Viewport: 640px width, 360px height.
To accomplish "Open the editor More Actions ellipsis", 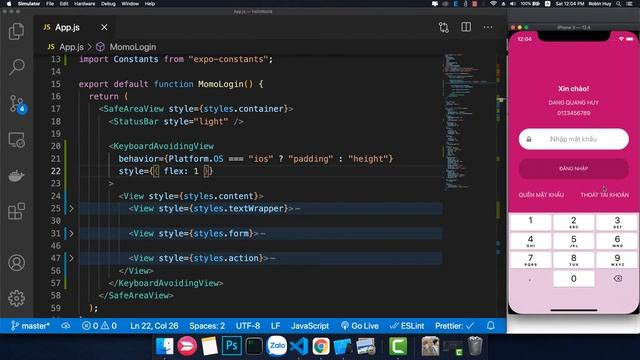I will pyautogui.click(x=488, y=27).
